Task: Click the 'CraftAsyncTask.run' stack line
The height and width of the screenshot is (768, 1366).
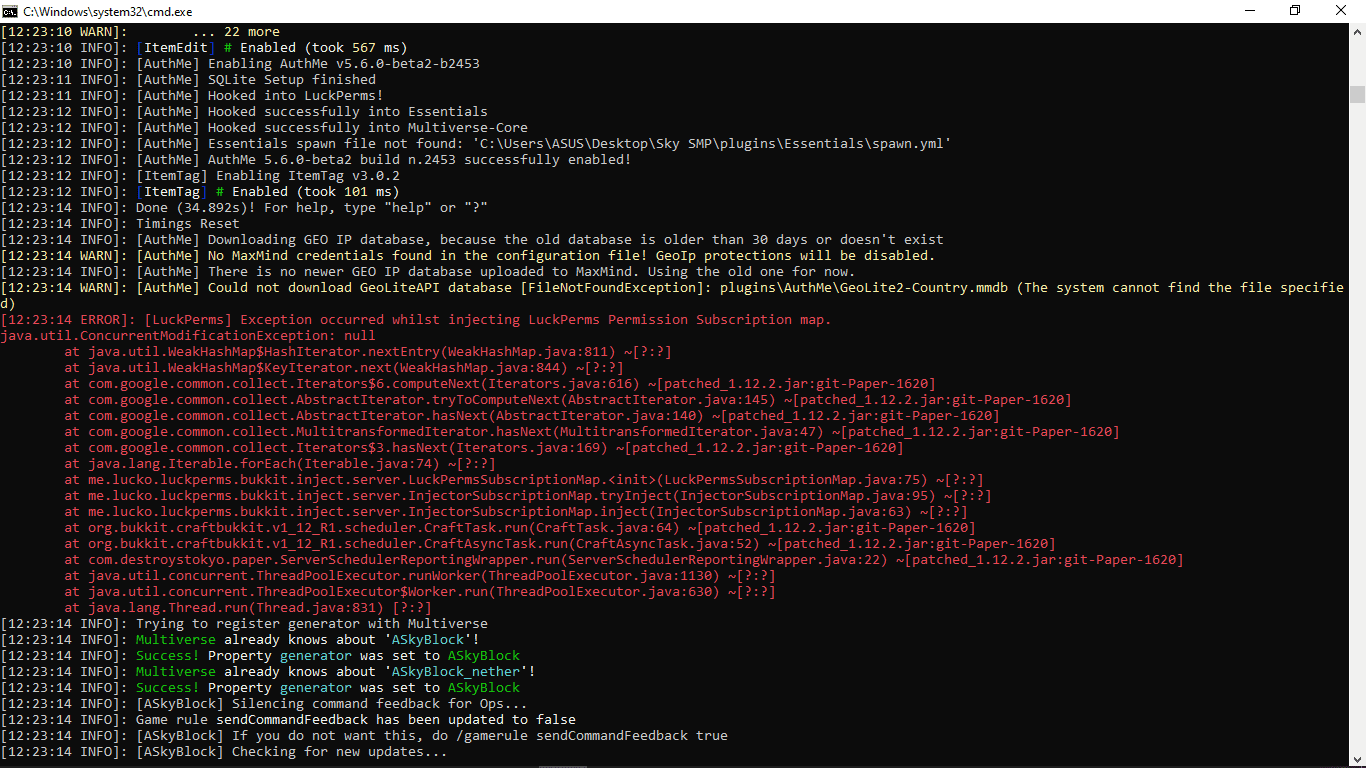Action: click(x=560, y=544)
